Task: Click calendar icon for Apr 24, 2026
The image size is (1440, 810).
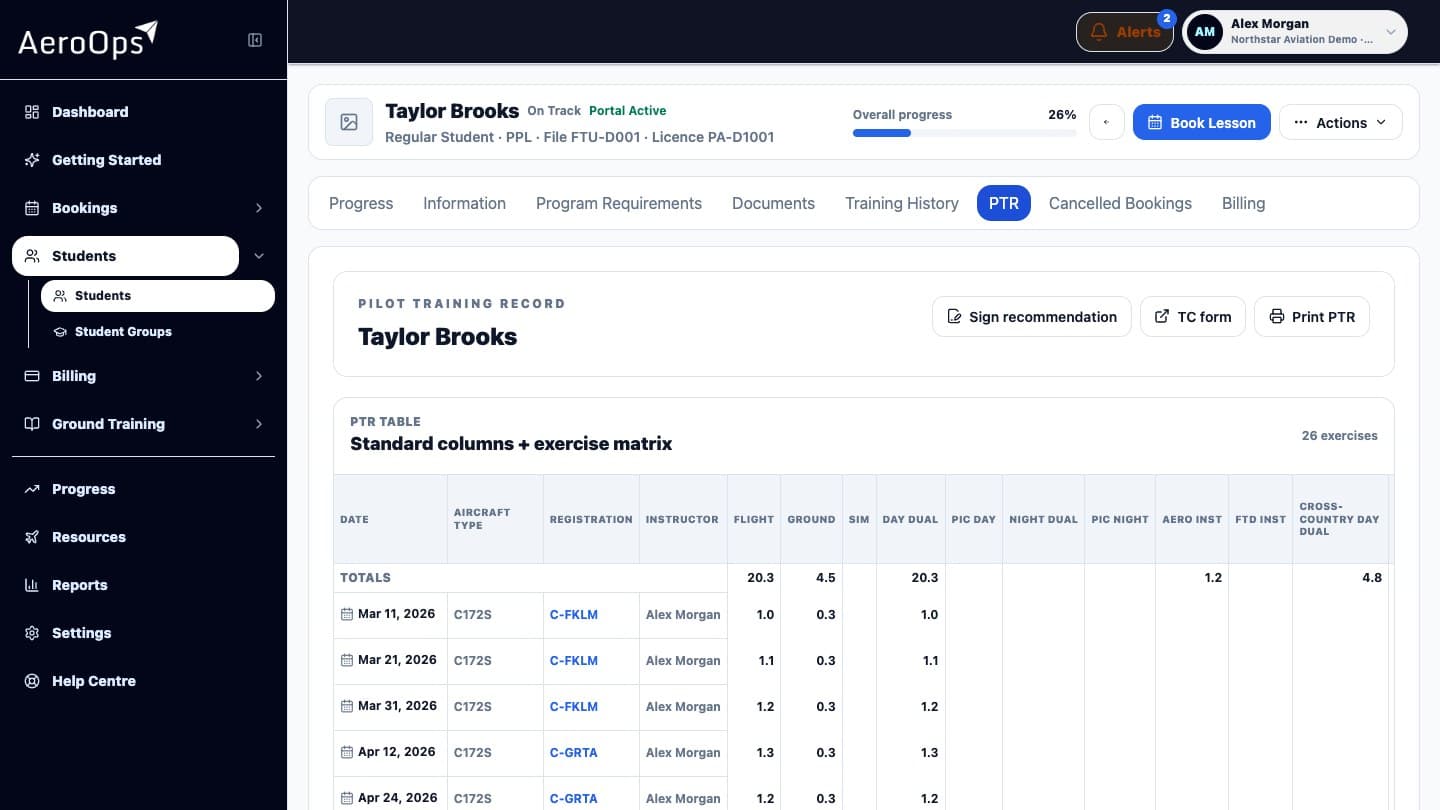Action: tap(347, 798)
